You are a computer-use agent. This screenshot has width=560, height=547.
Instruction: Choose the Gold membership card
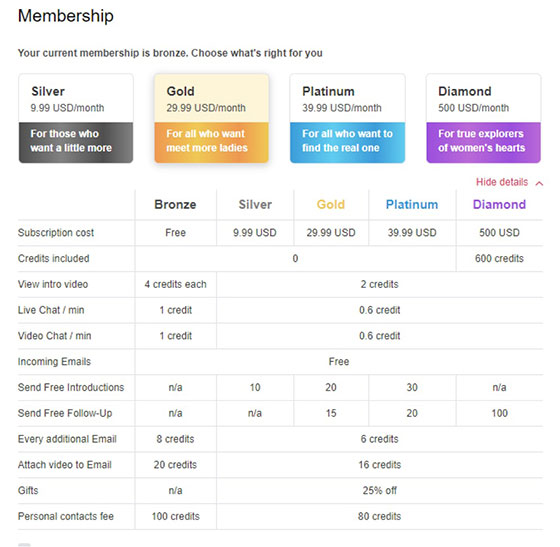pos(211,119)
